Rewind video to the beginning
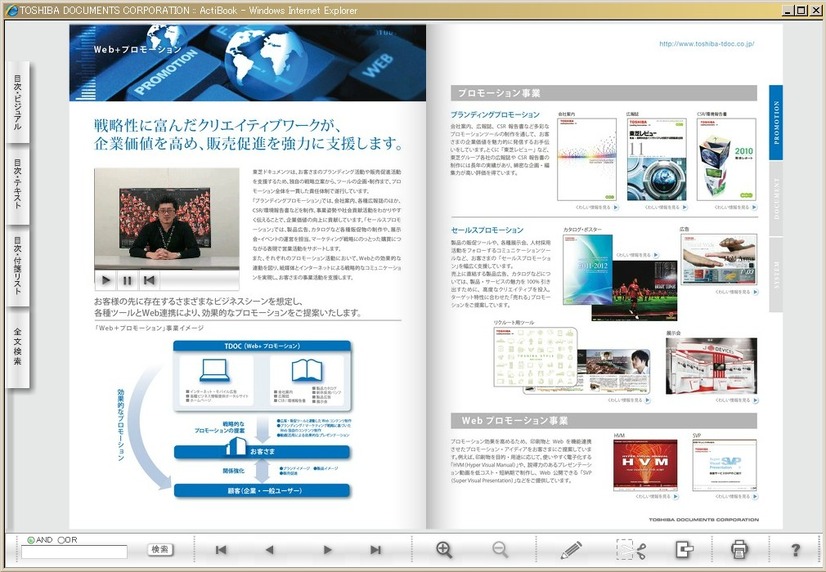Viewport: 826px width, 572px height. (x=149, y=280)
